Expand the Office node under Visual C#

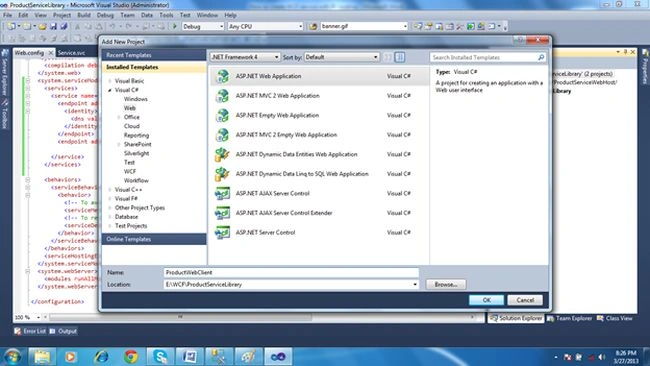tap(119, 117)
